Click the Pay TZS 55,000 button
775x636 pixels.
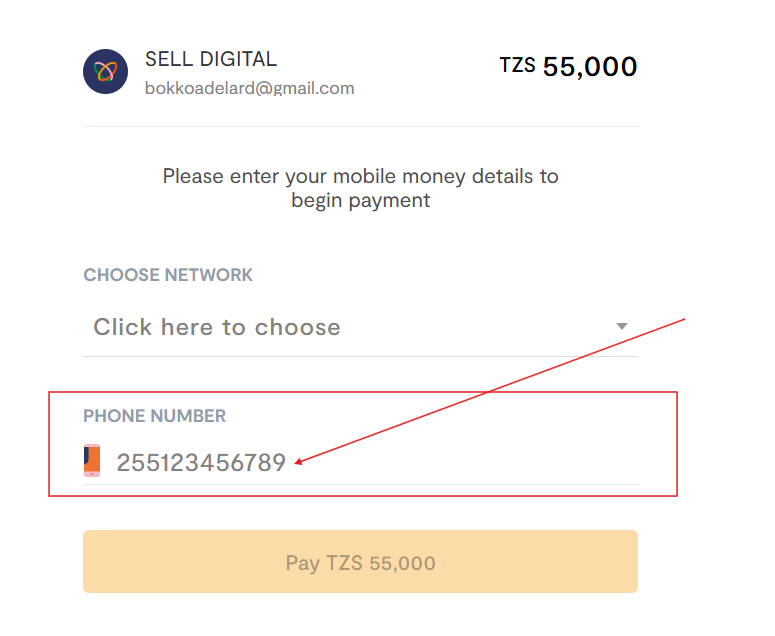tap(360, 561)
